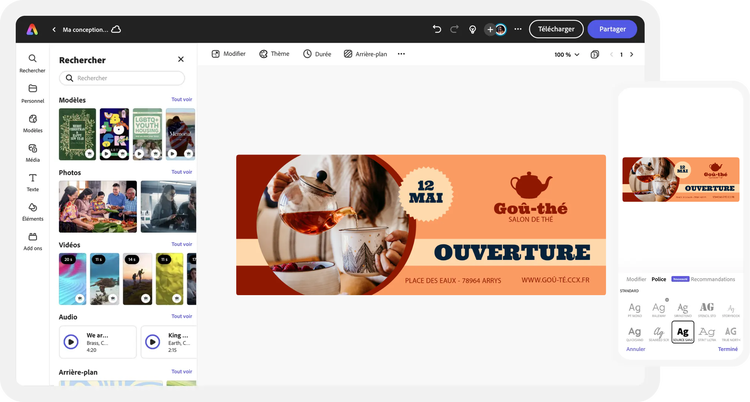Select PLACE DES EAUX address text
The height and width of the screenshot is (402, 750).
[x=453, y=280]
